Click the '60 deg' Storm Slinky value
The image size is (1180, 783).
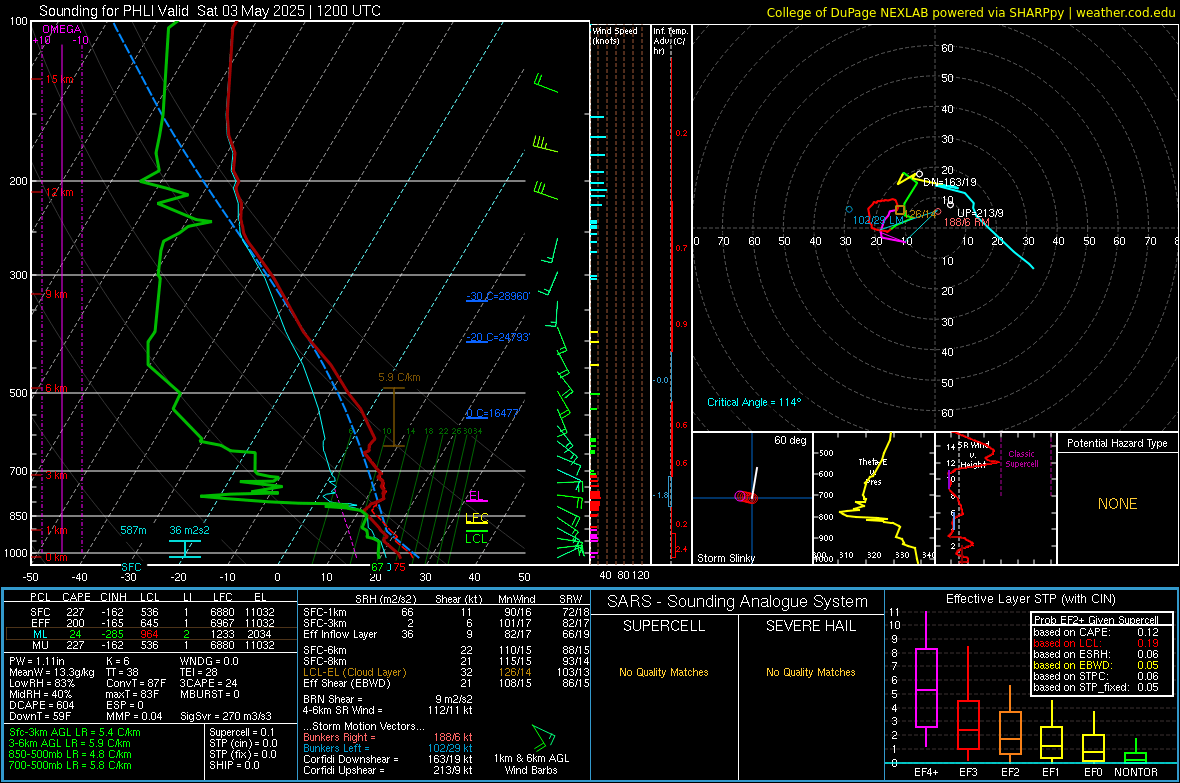[x=790, y=440]
